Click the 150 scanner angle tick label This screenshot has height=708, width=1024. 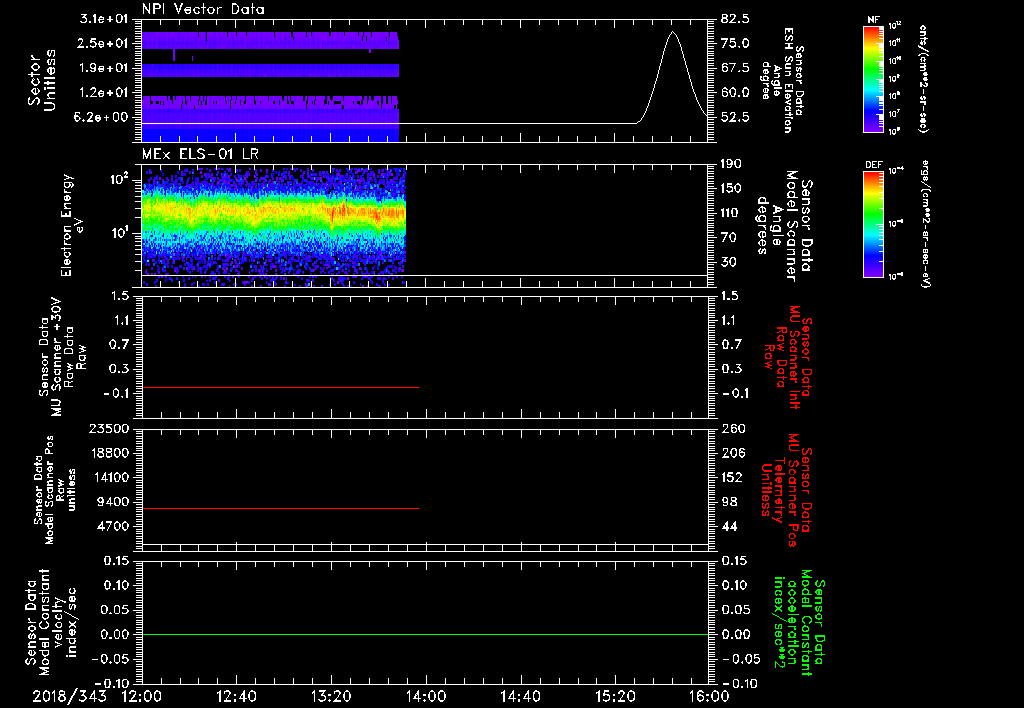[x=732, y=188]
